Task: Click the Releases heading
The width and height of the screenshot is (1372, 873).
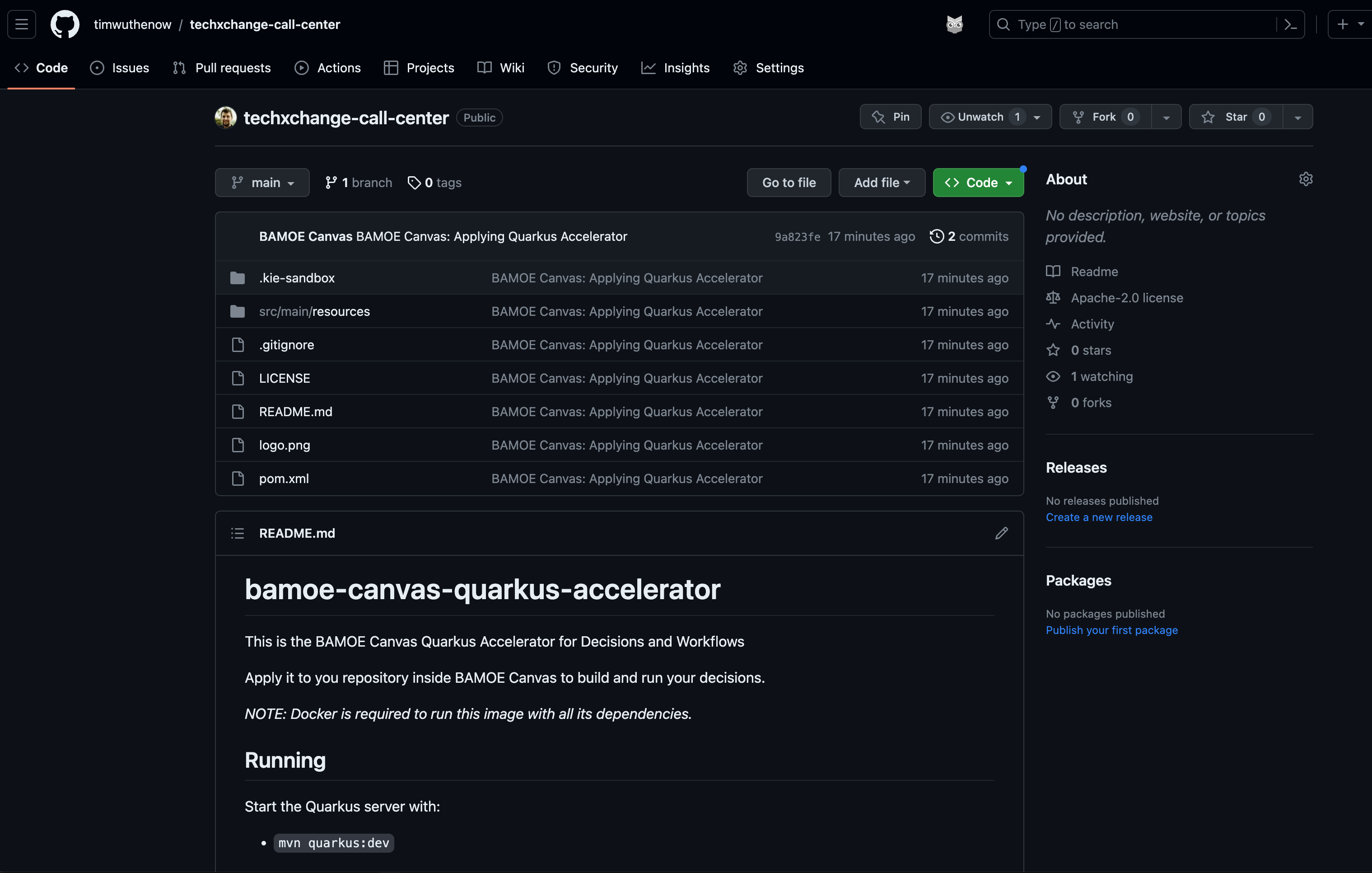Action: click(x=1076, y=468)
